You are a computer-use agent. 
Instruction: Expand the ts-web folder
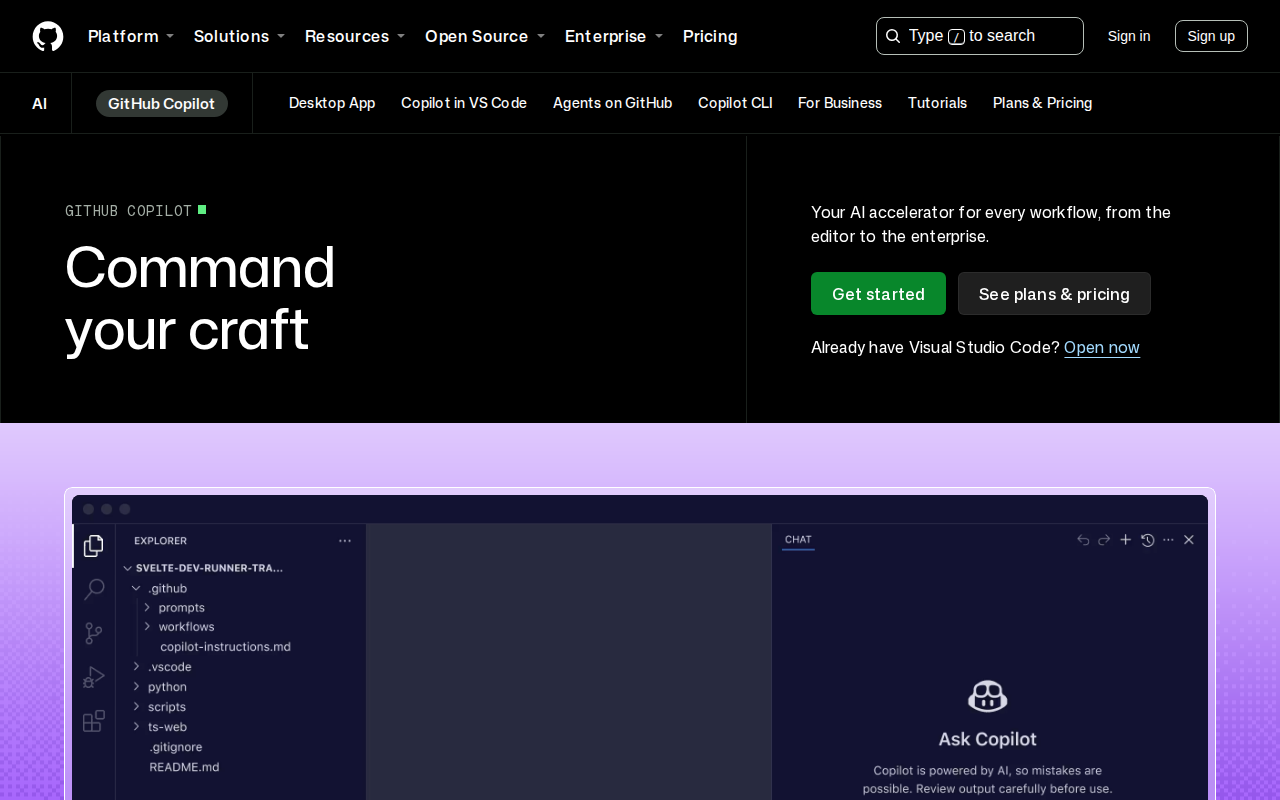tap(160, 727)
